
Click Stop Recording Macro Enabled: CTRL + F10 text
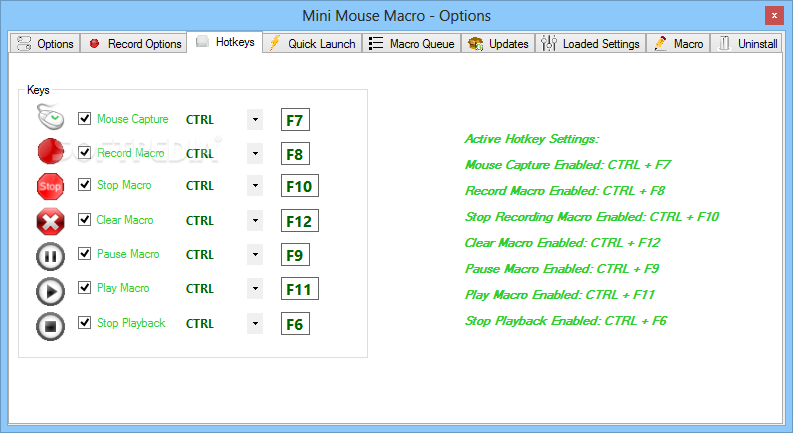(592, 217)
